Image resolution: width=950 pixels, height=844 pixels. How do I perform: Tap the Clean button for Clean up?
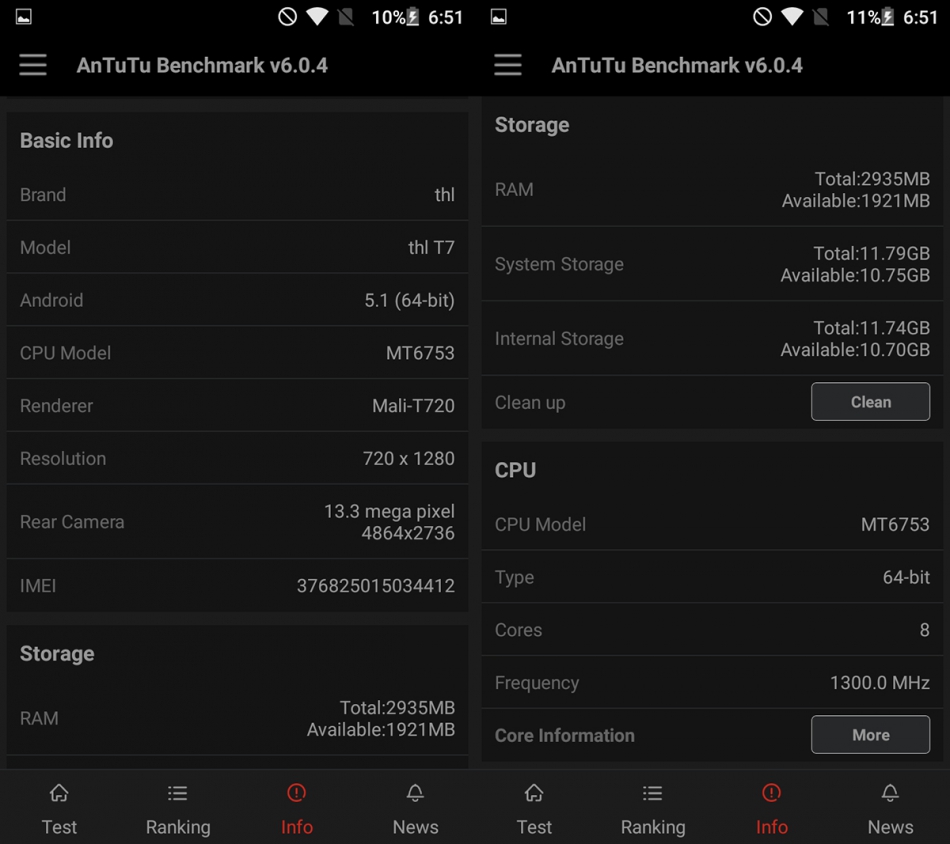point(871,402)
